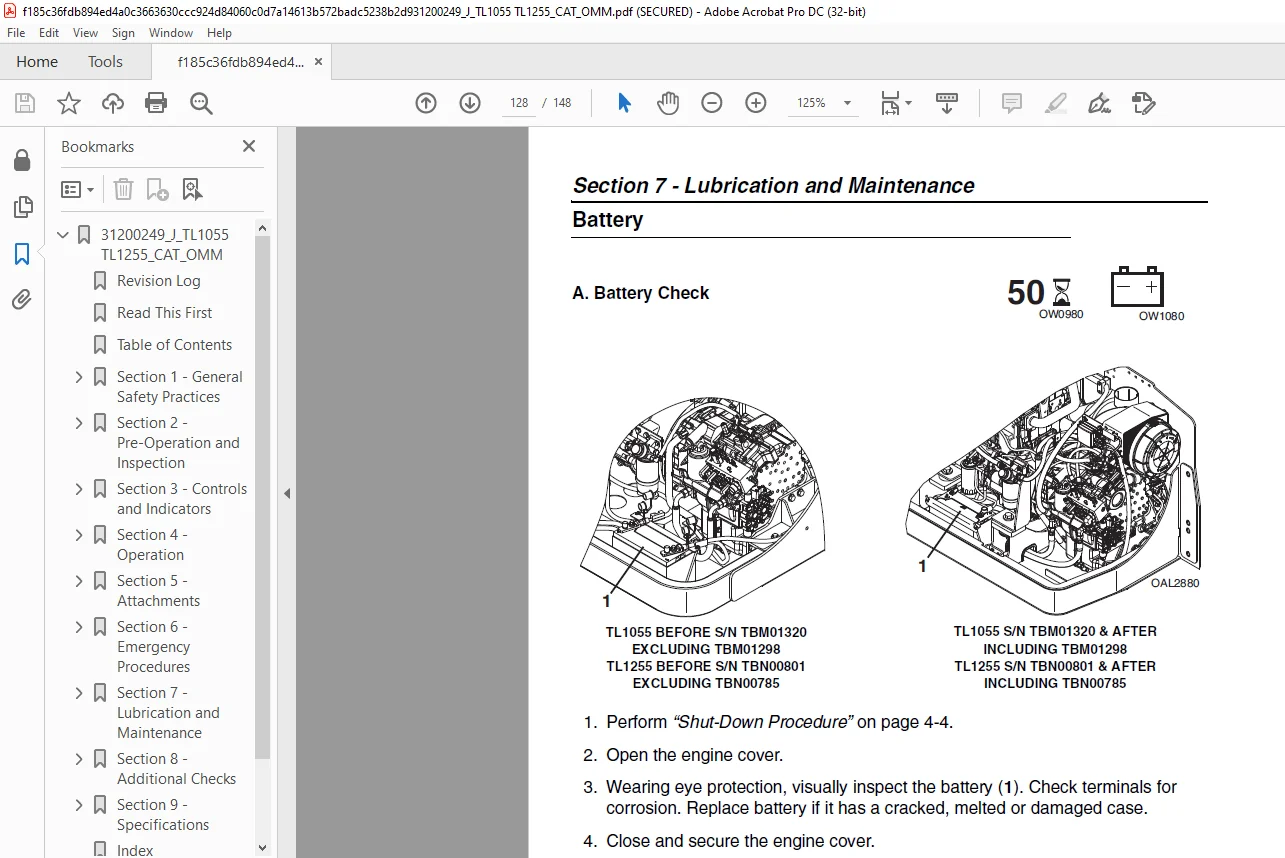Expand Section 9 - Specifications bookmark
The width and height of the screenshot is (1285, 858).
coord(79,805)
